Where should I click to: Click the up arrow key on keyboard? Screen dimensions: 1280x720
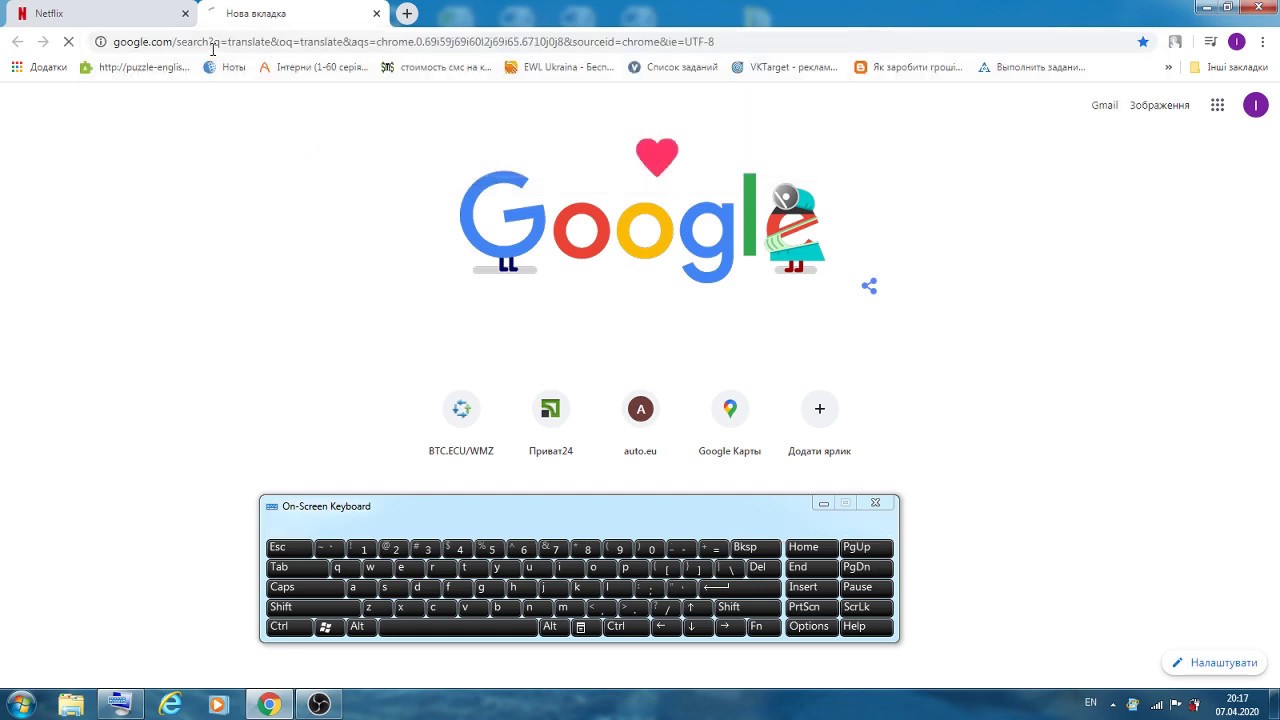pos(696,607)
